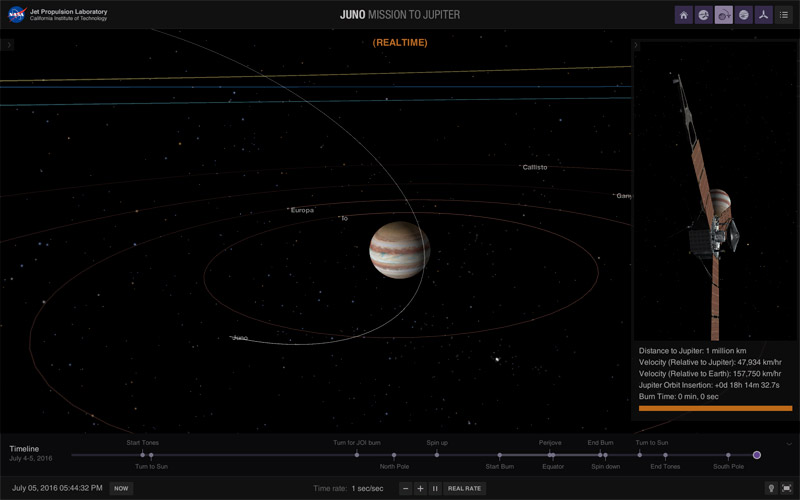Pause the simulation
800x500 pixels.
click(435, 488)
